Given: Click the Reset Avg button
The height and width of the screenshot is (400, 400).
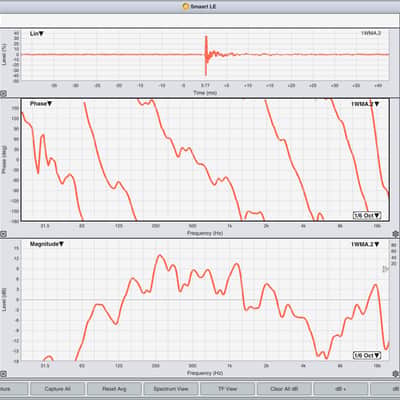Looking at the screenshot, I should pyautogui.click(x=114, y=389).
